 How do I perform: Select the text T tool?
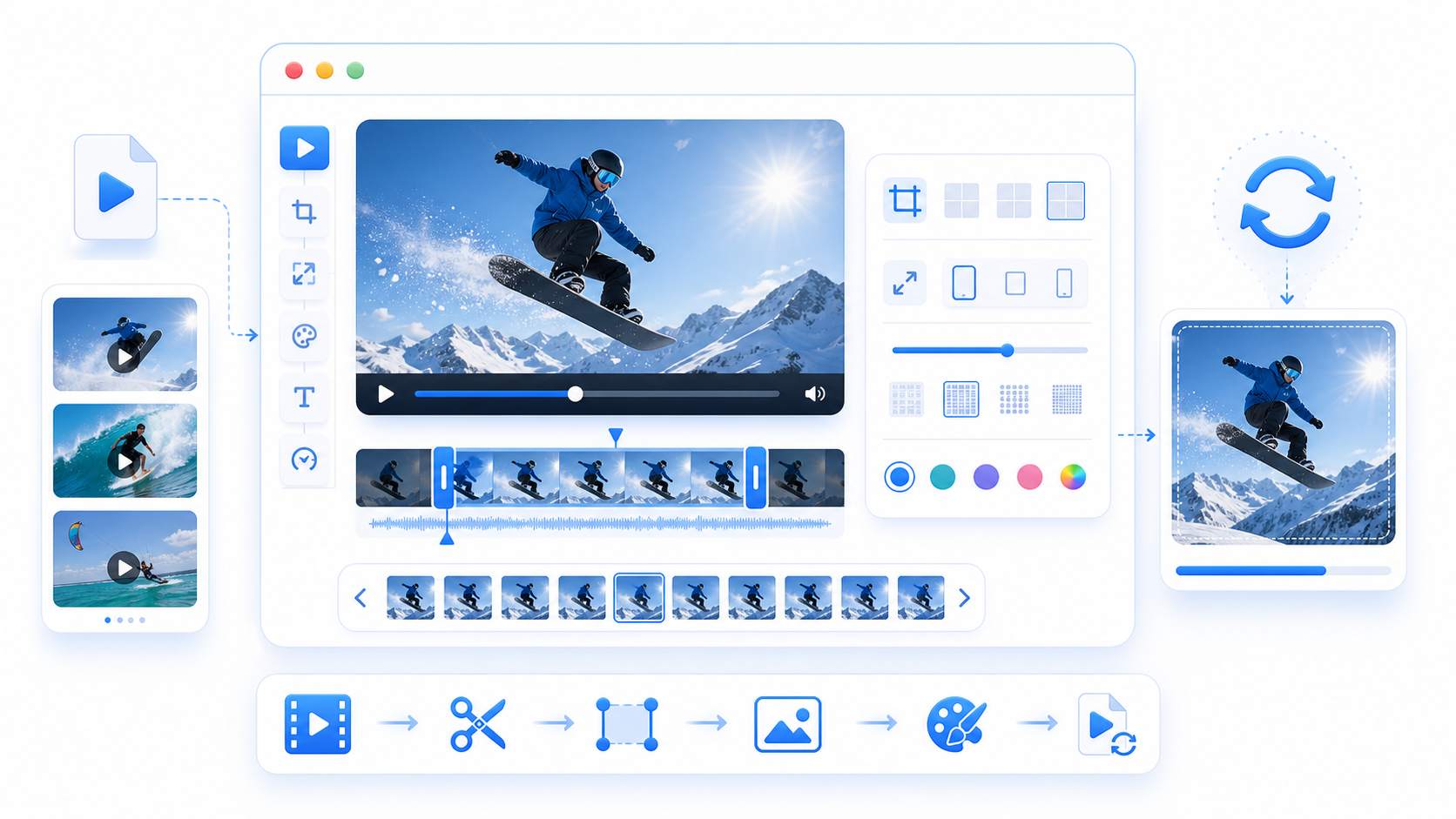304,398
